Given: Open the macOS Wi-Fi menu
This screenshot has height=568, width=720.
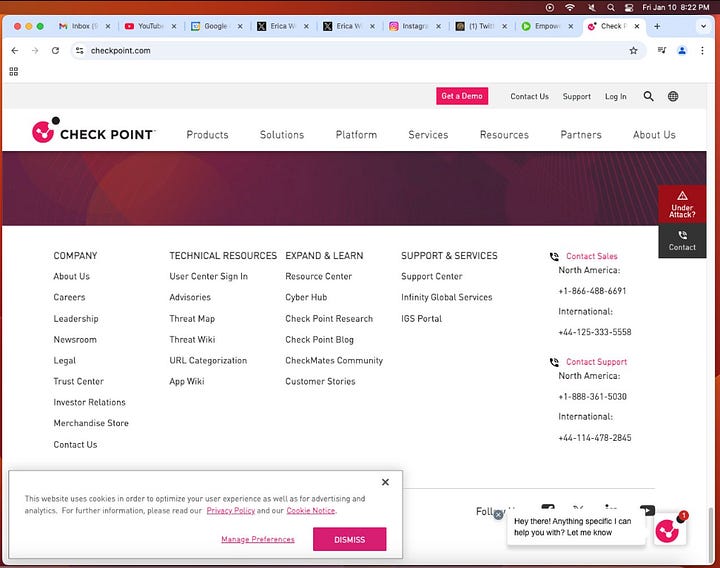Looking at the screenshot, I should 570,7.
